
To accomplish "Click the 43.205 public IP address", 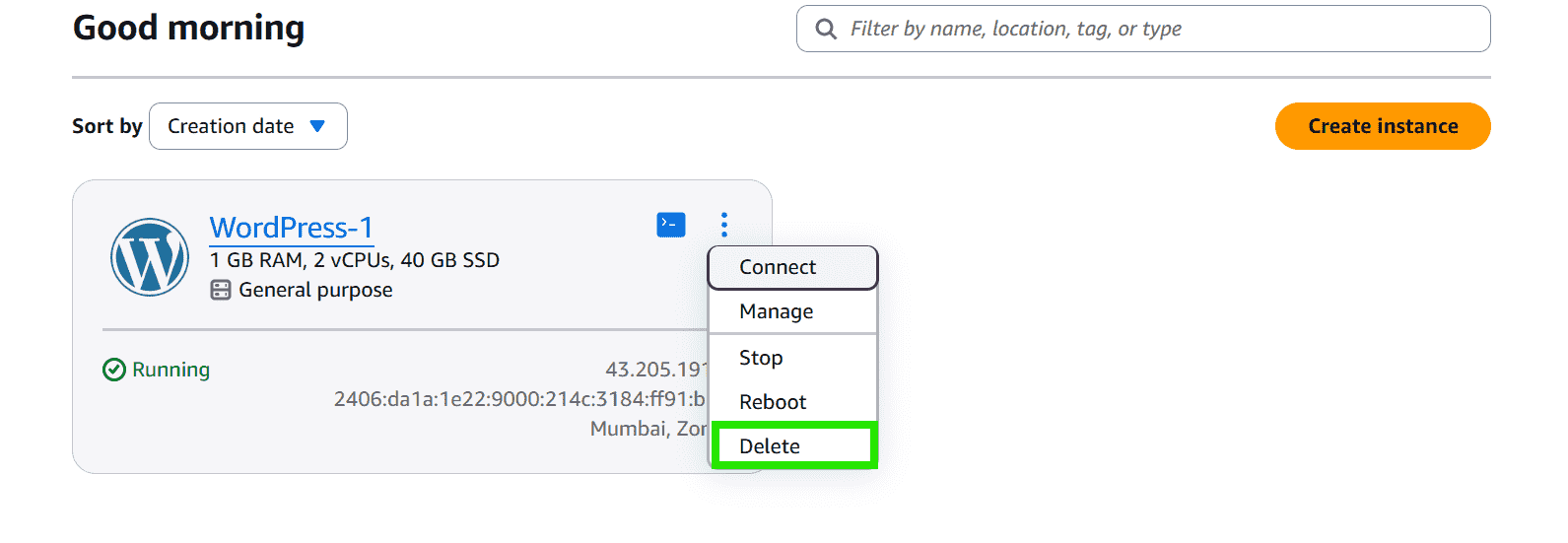I will tap(655, 370).
